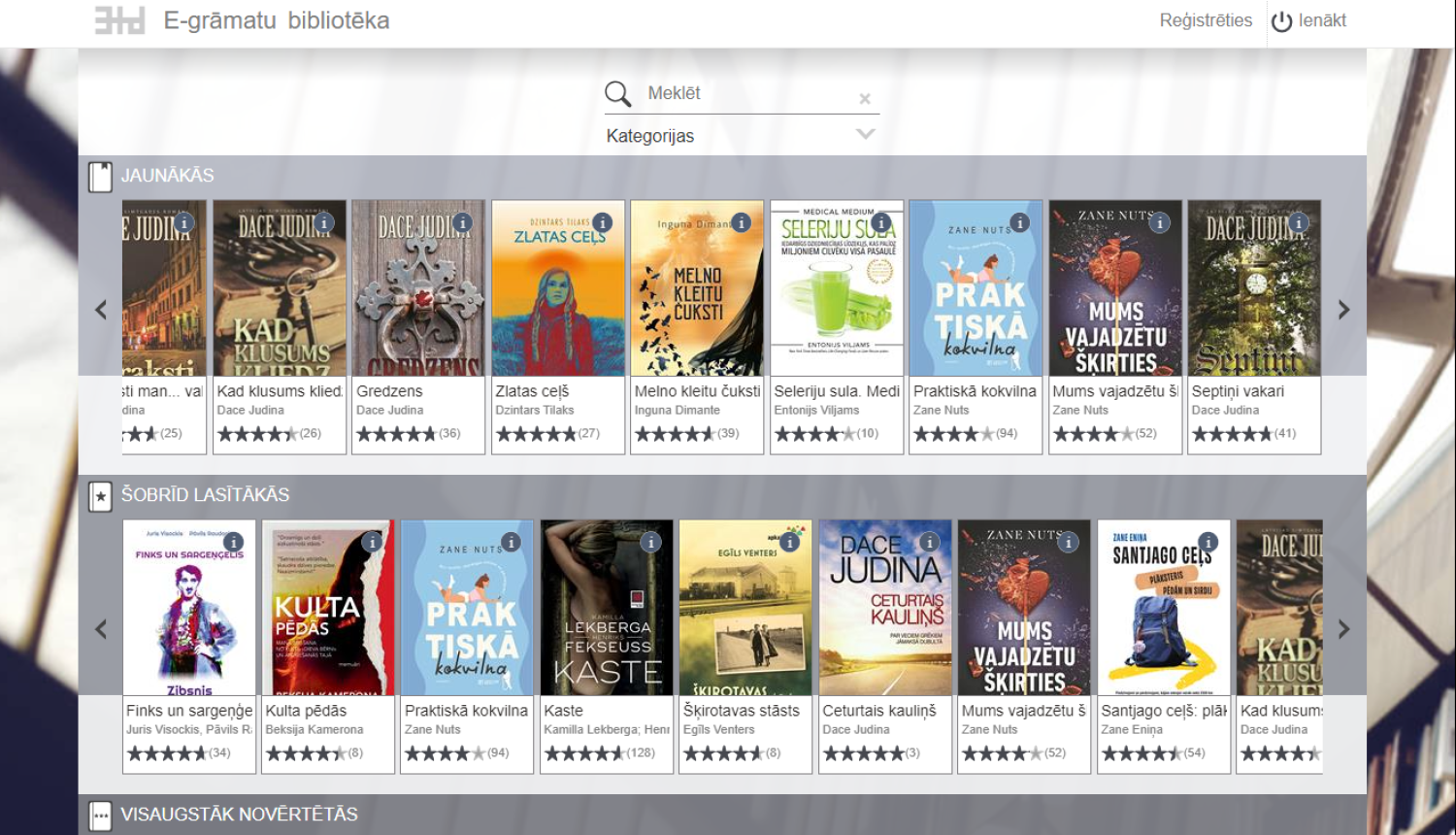Click the magnifying glass search icon

(618, 93)
